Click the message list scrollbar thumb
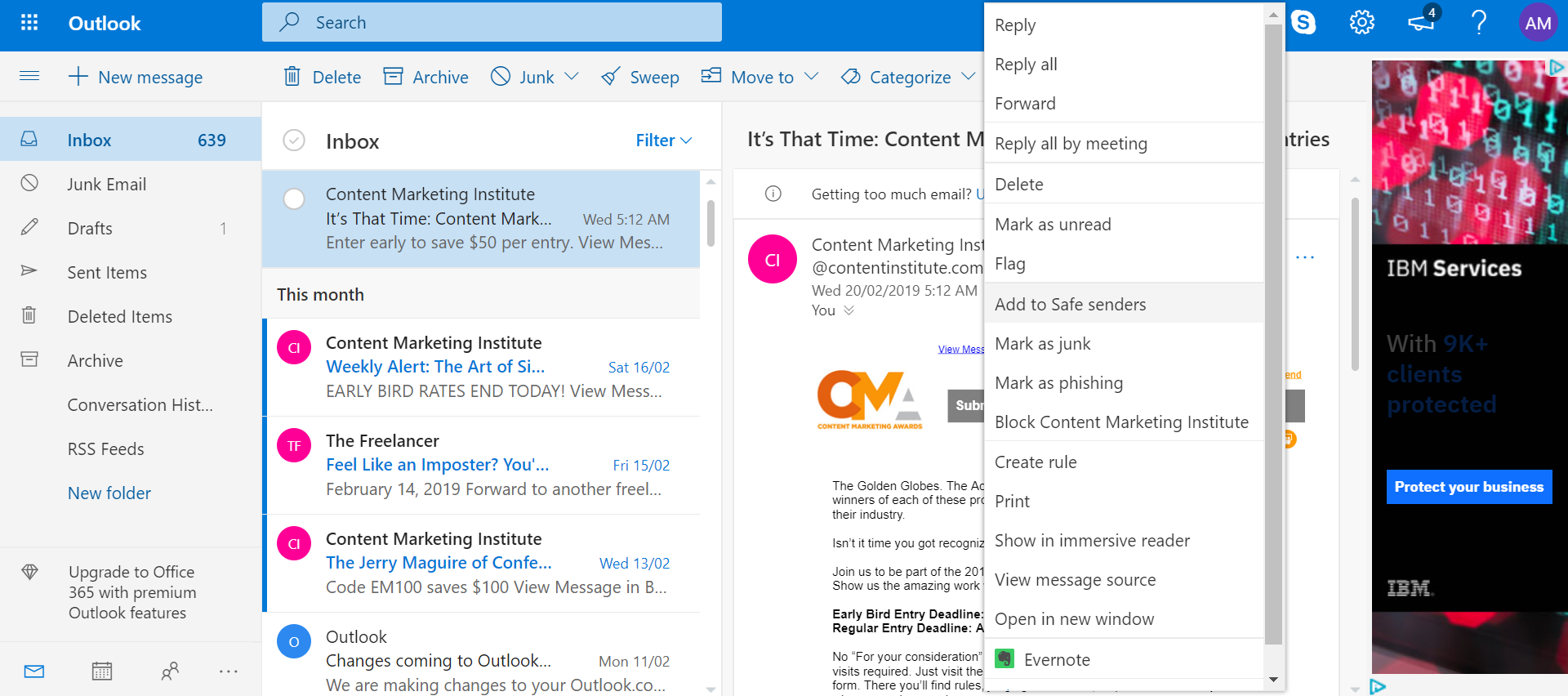 point(710,223)
